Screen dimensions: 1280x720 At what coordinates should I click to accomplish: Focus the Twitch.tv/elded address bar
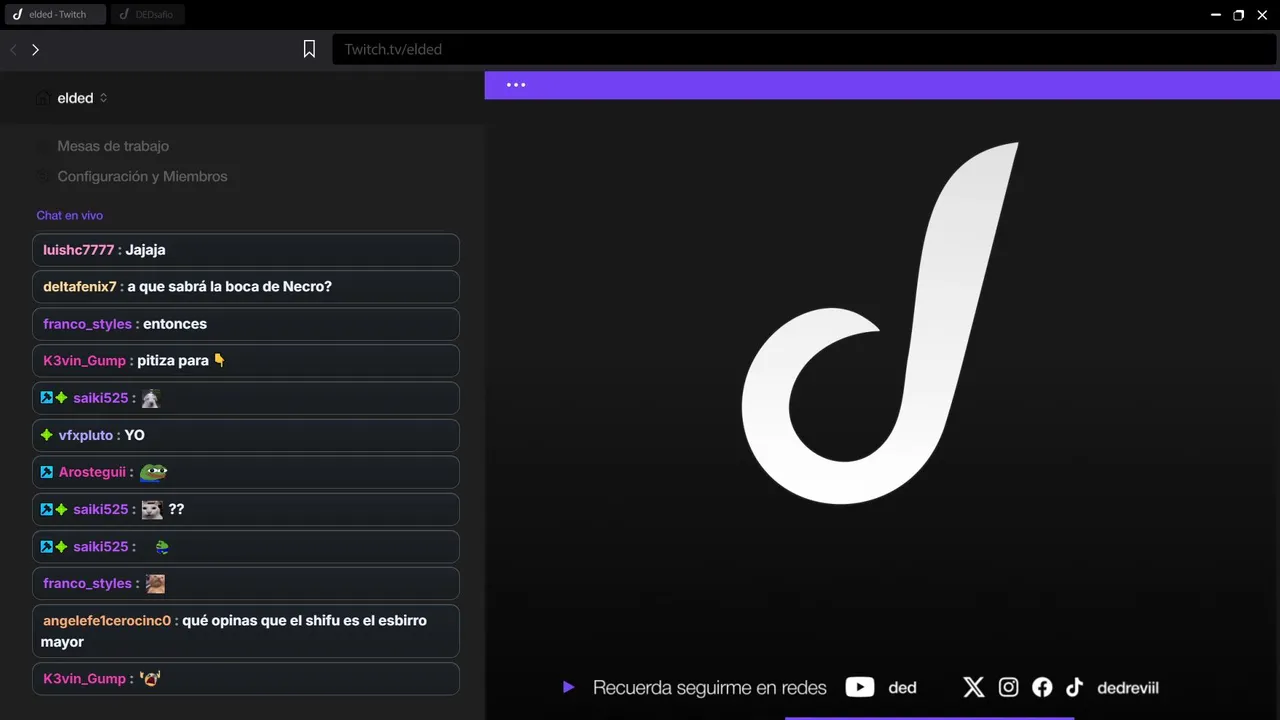pyautogui.click(x=804, y=49)
